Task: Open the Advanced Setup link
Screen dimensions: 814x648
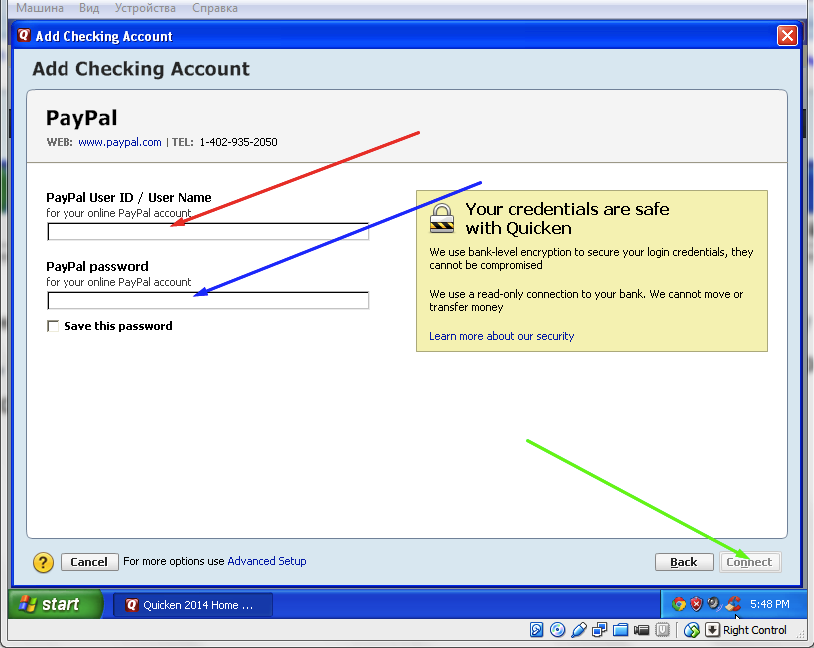Action: point(267,561)
